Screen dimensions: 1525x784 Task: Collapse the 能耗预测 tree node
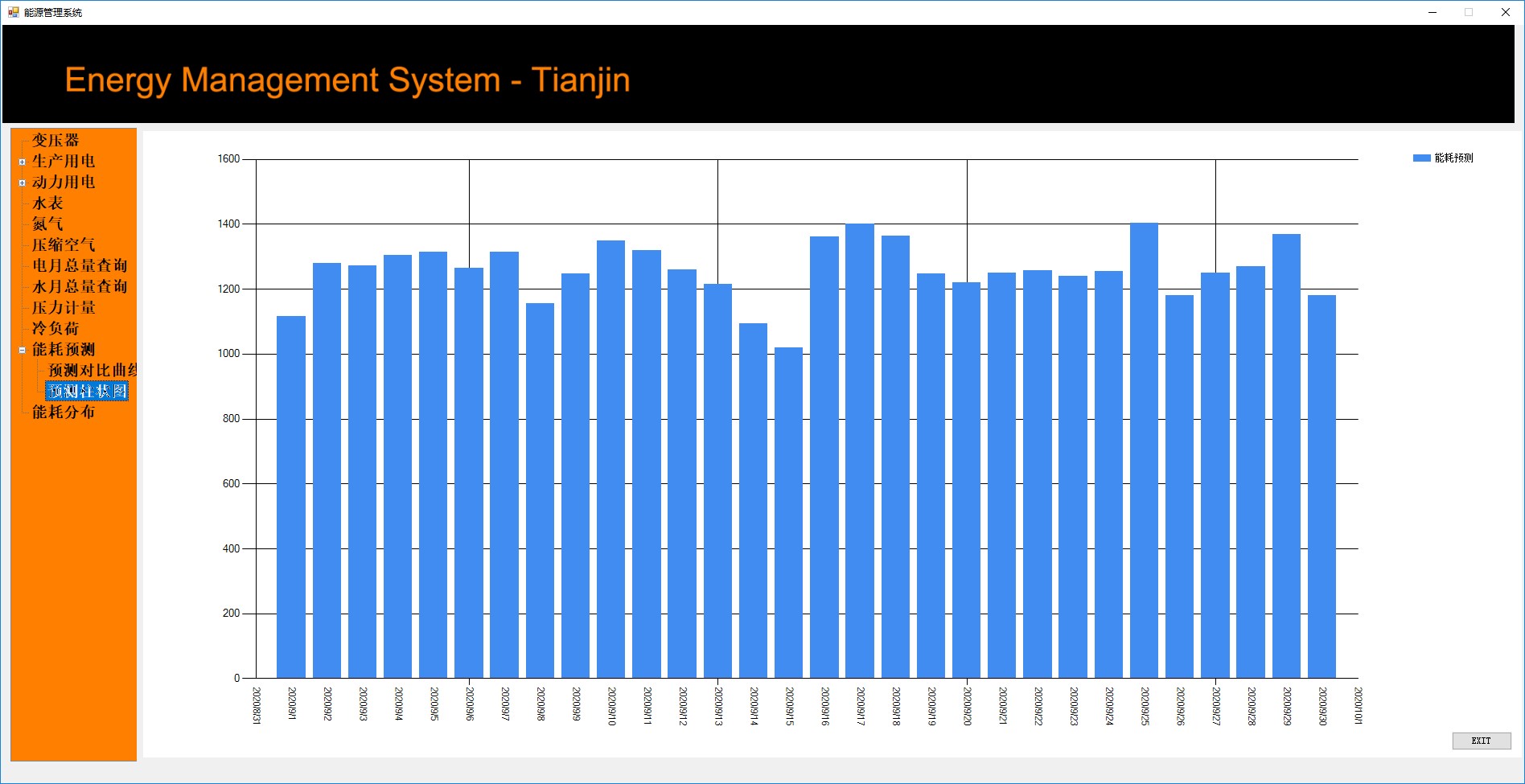coord(23,350)
